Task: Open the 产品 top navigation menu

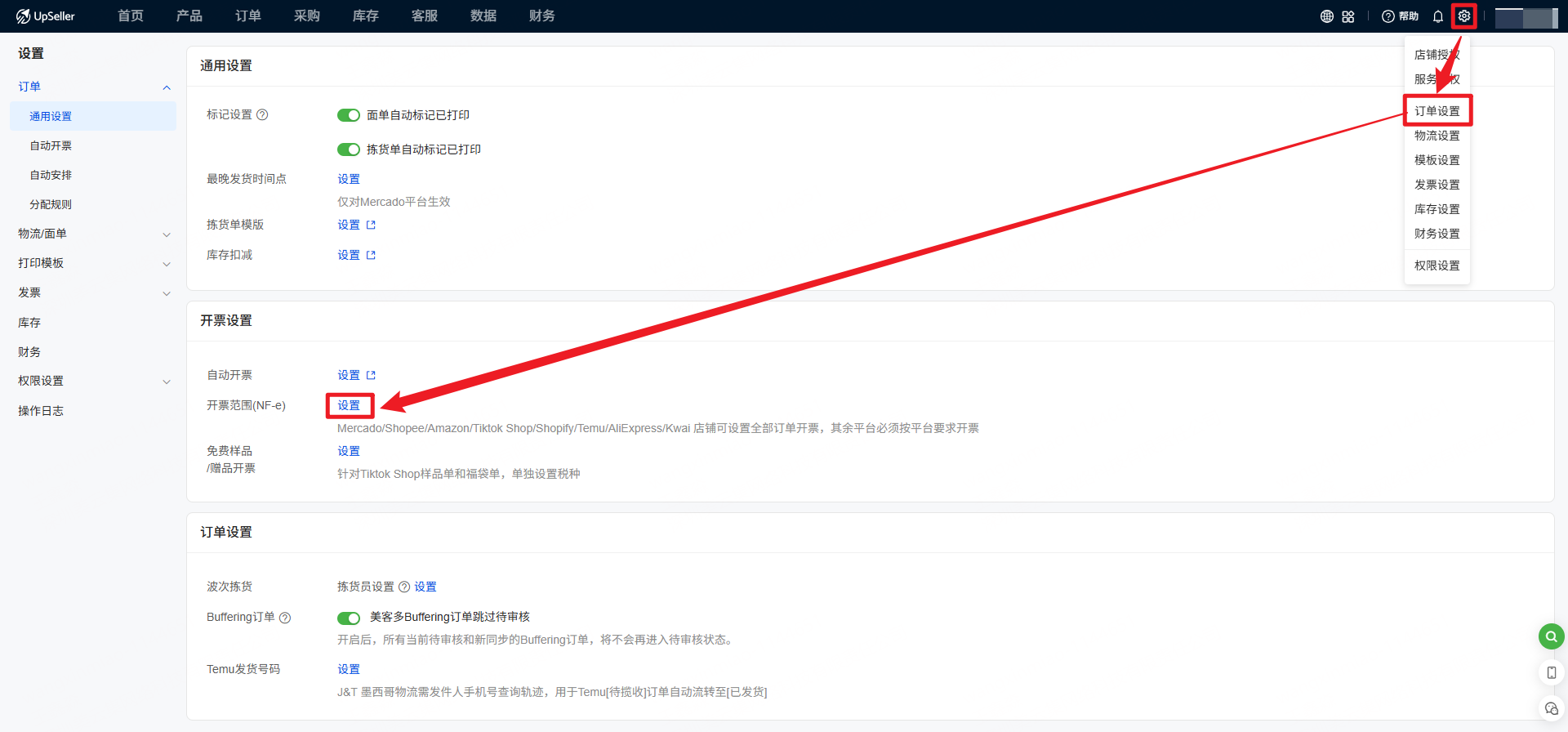Action: pyautogui.click(x=189, y=16)
